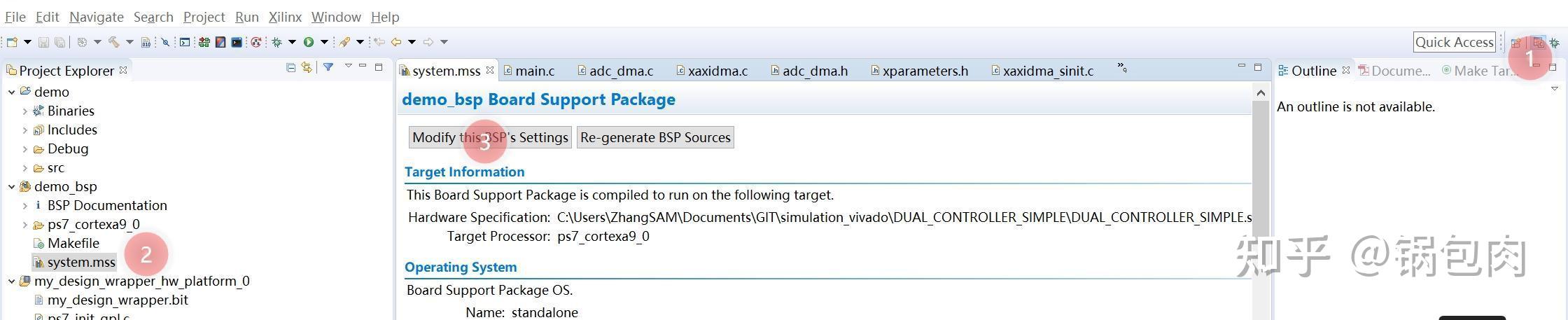Image resolution: width=1568 pixels, height=320 pixels.
Task: Click the New project wizard icon
Action: pos(12,42)
